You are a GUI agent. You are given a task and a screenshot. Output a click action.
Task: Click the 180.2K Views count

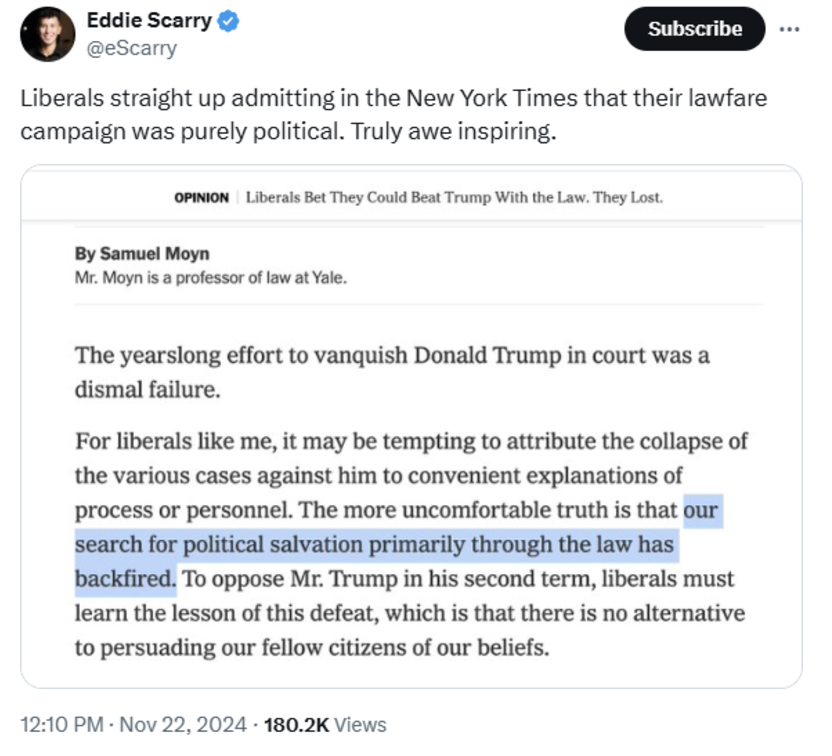325,725
